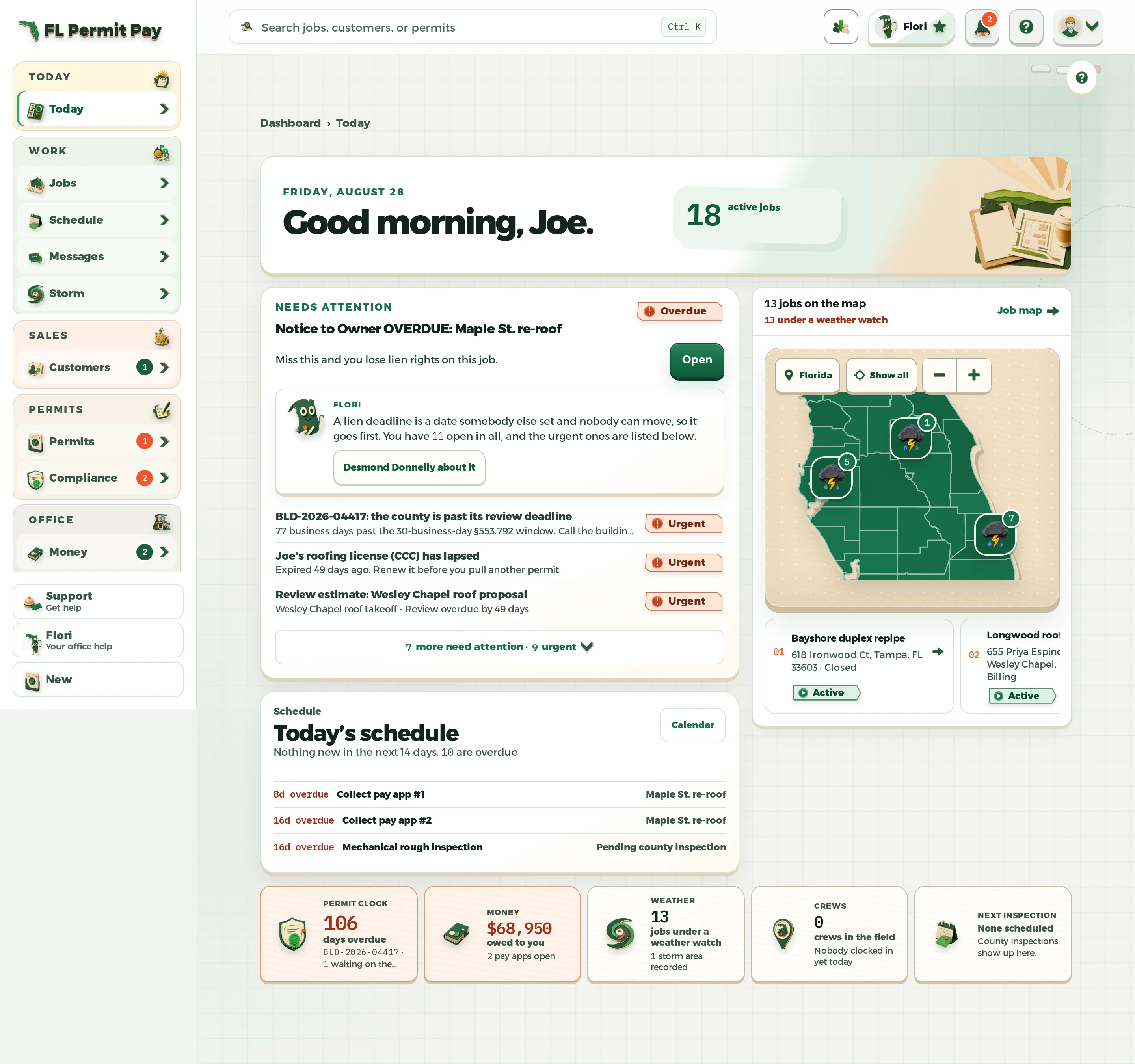Open Flori Your office help

pyautogui.click(x=98, y=640)
